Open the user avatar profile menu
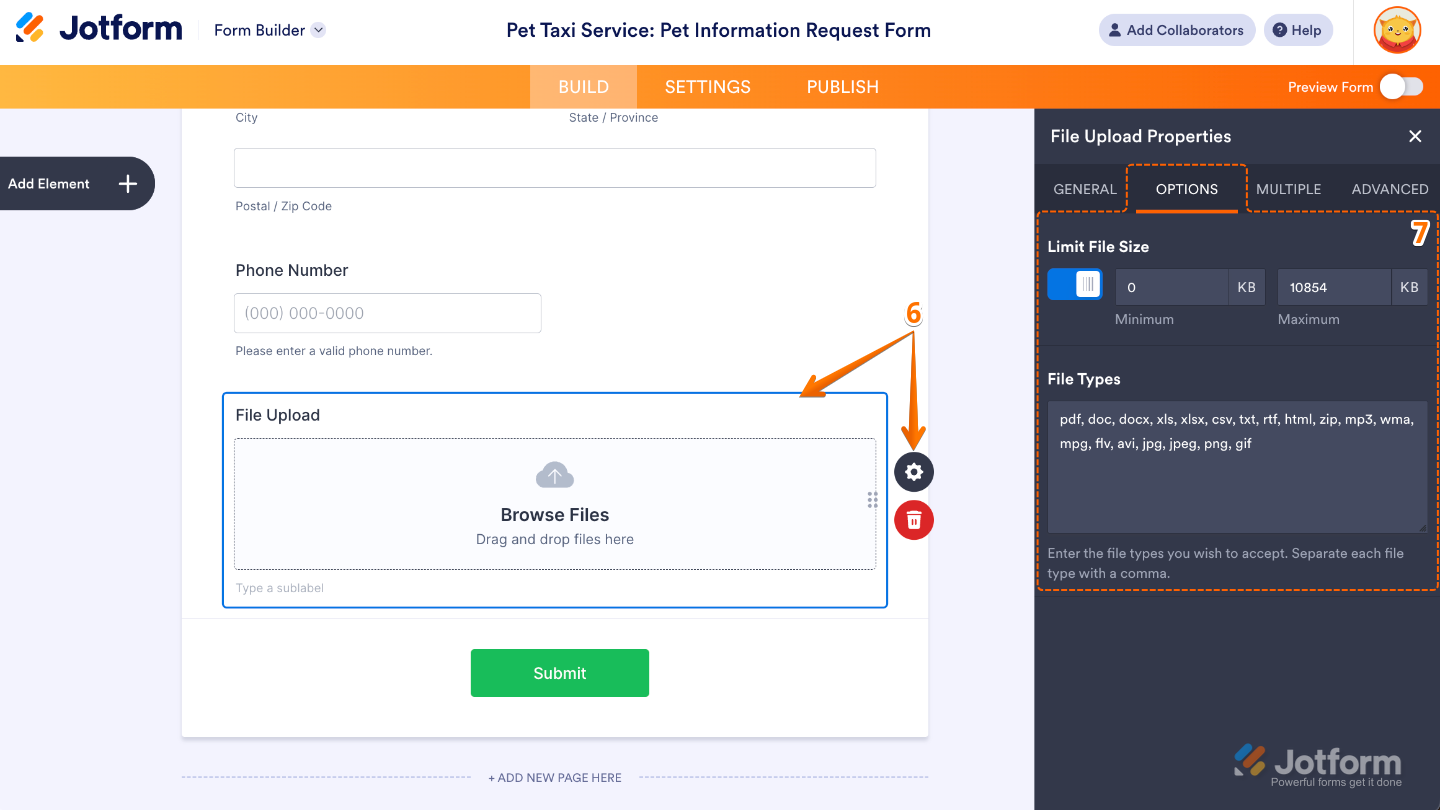The width and height of the screenshot is (1440, 810). pos(1397,30)
